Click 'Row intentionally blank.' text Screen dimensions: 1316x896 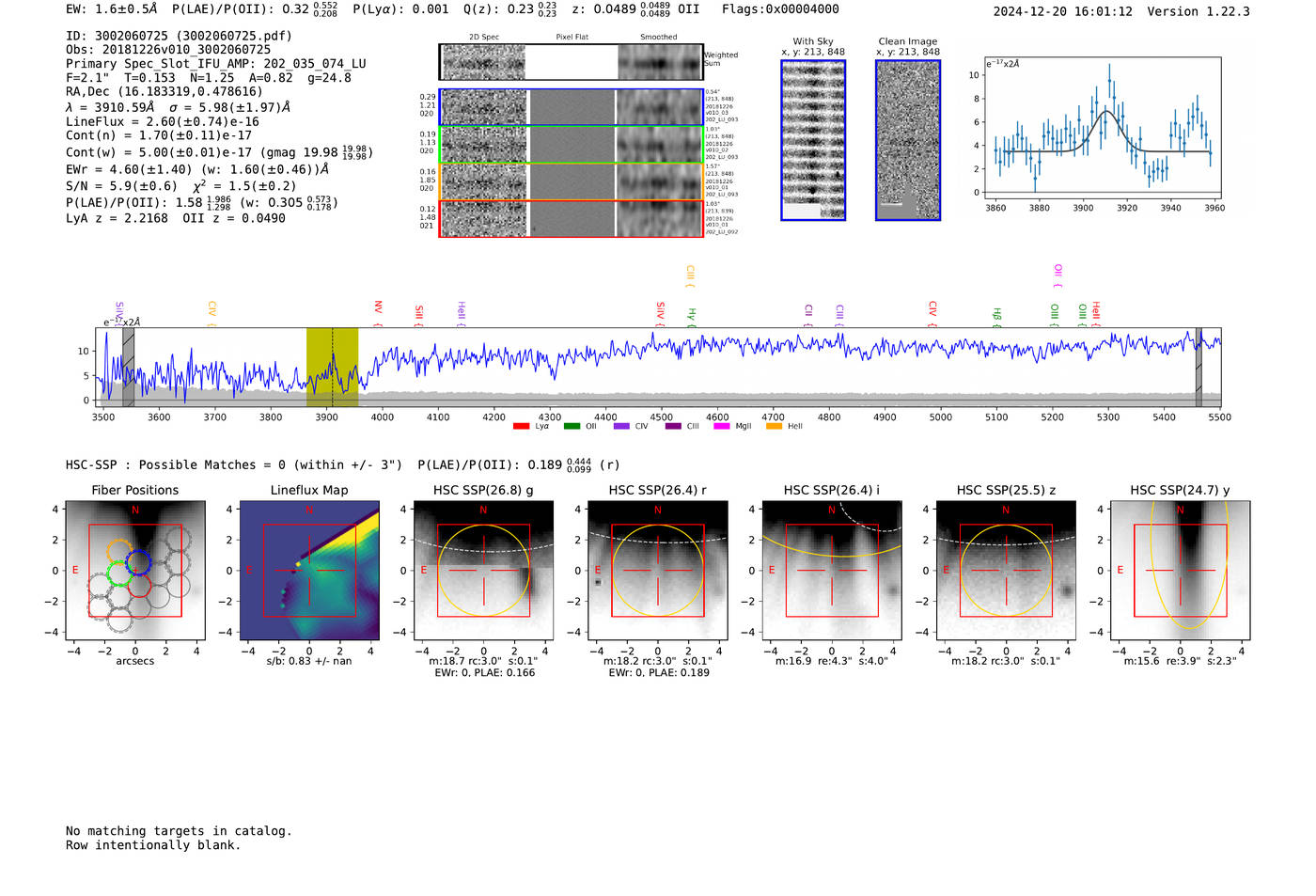point(153,845)
